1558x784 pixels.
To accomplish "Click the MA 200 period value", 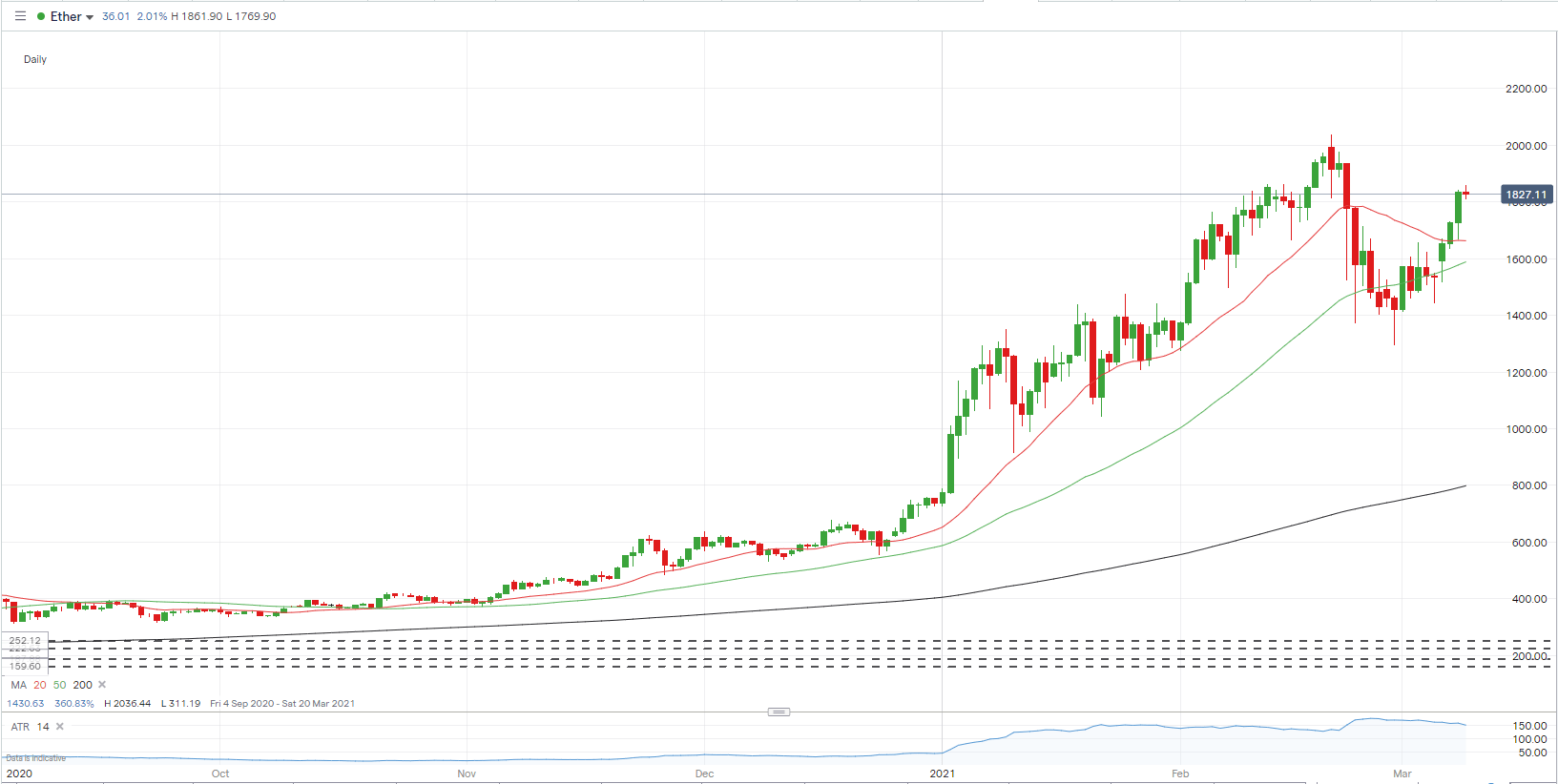I will pos(83,685).
